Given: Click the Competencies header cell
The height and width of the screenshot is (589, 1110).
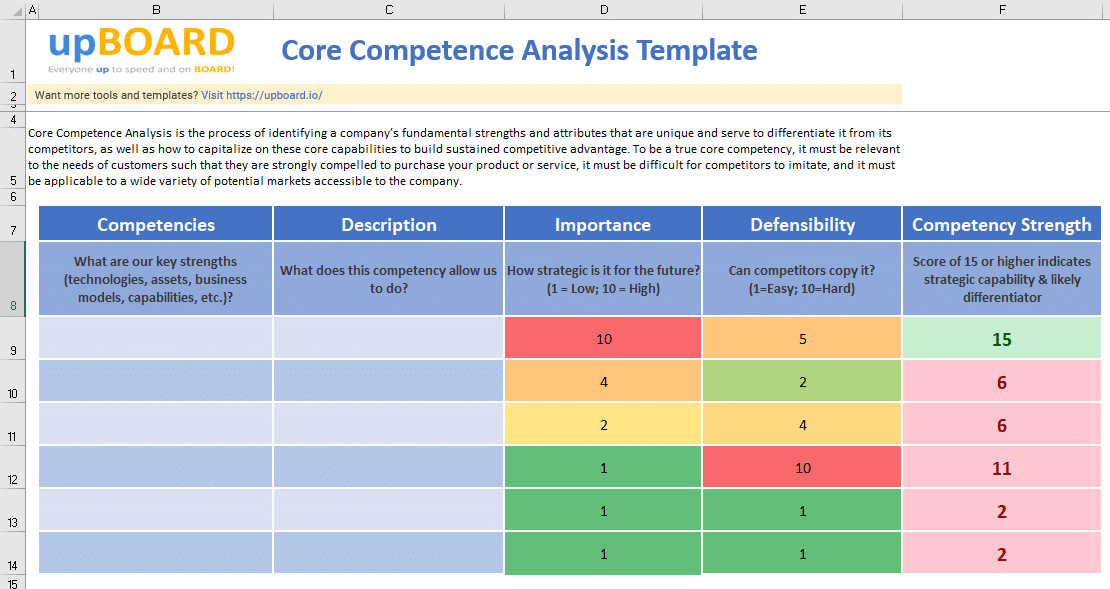Looking at the screenshot, I should point(156,223).
